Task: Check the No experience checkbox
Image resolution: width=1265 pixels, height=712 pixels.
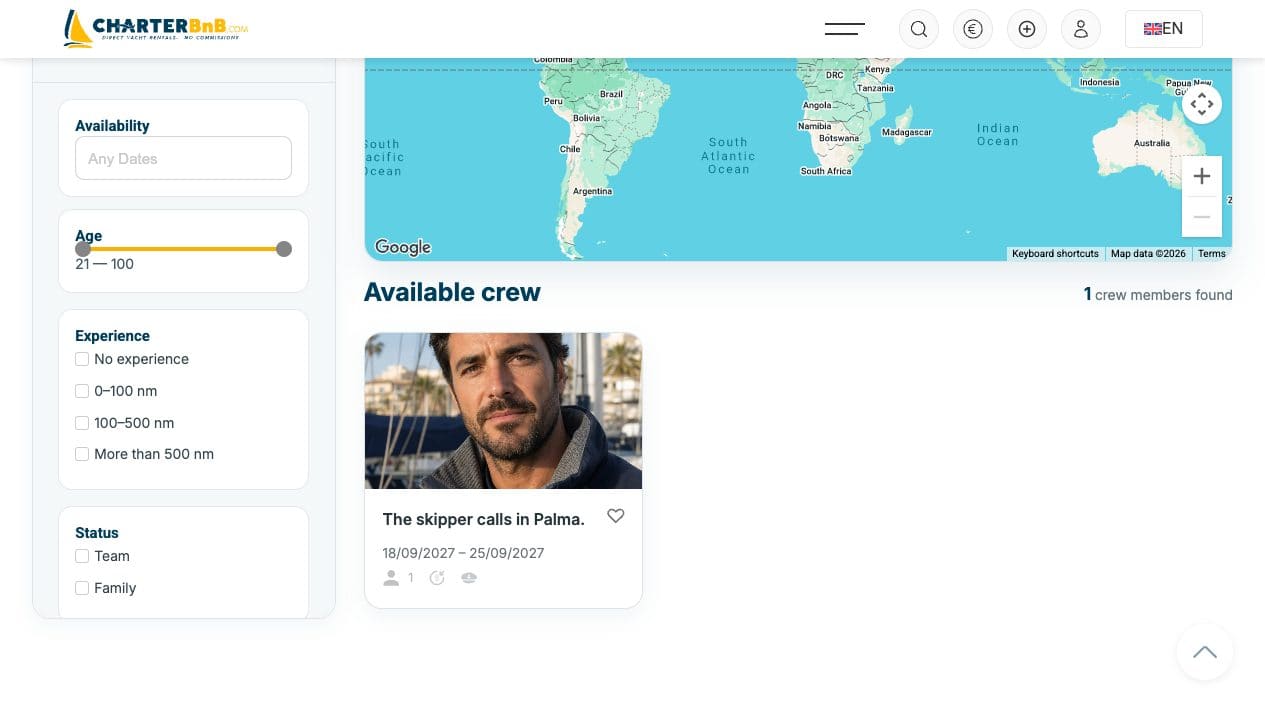Action: coord(82,359)
